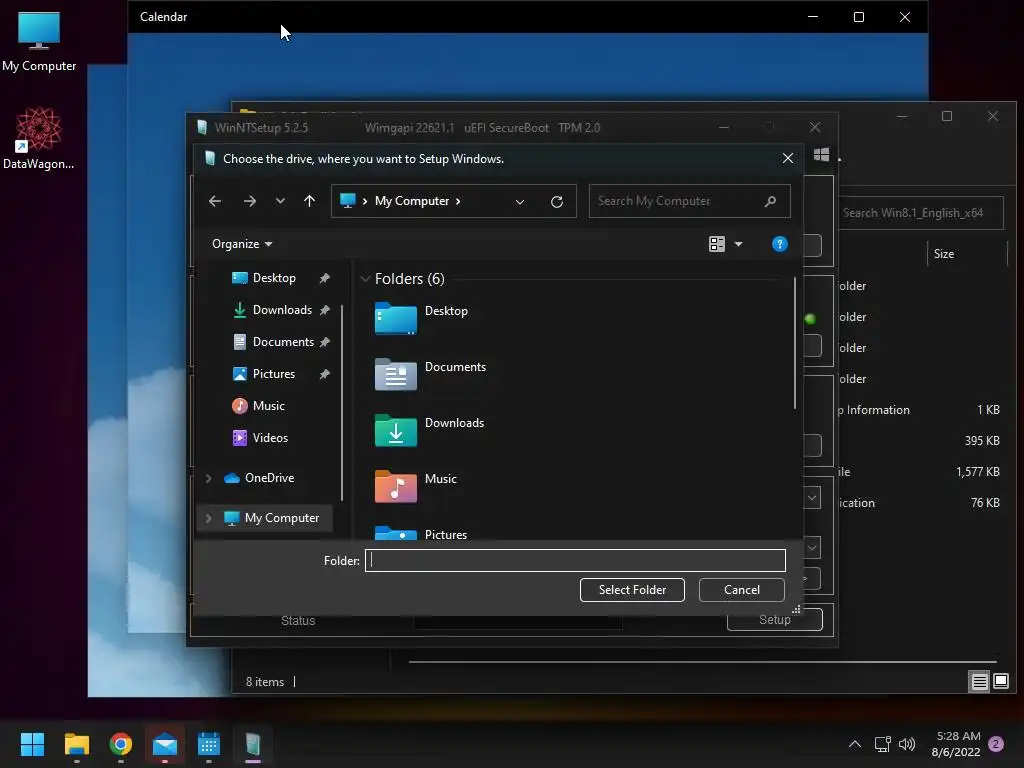Click the file list vertical scrollbar
The height and width of the screenshot is (768, 1024).
pyautogui.click(x=795, y=344)
